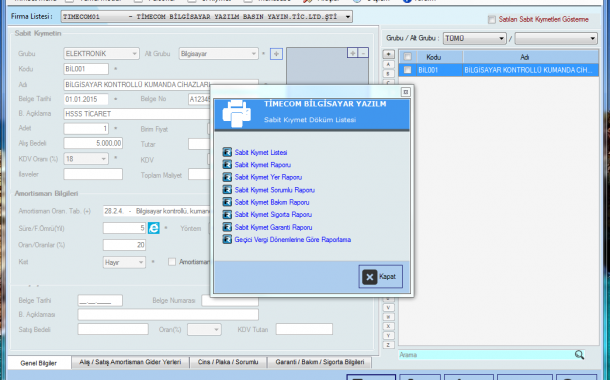Click the icon beside Sabit Kıymet Yer Raporu
The width and height of the screenshot is (610, 380).
pos(227,177)
